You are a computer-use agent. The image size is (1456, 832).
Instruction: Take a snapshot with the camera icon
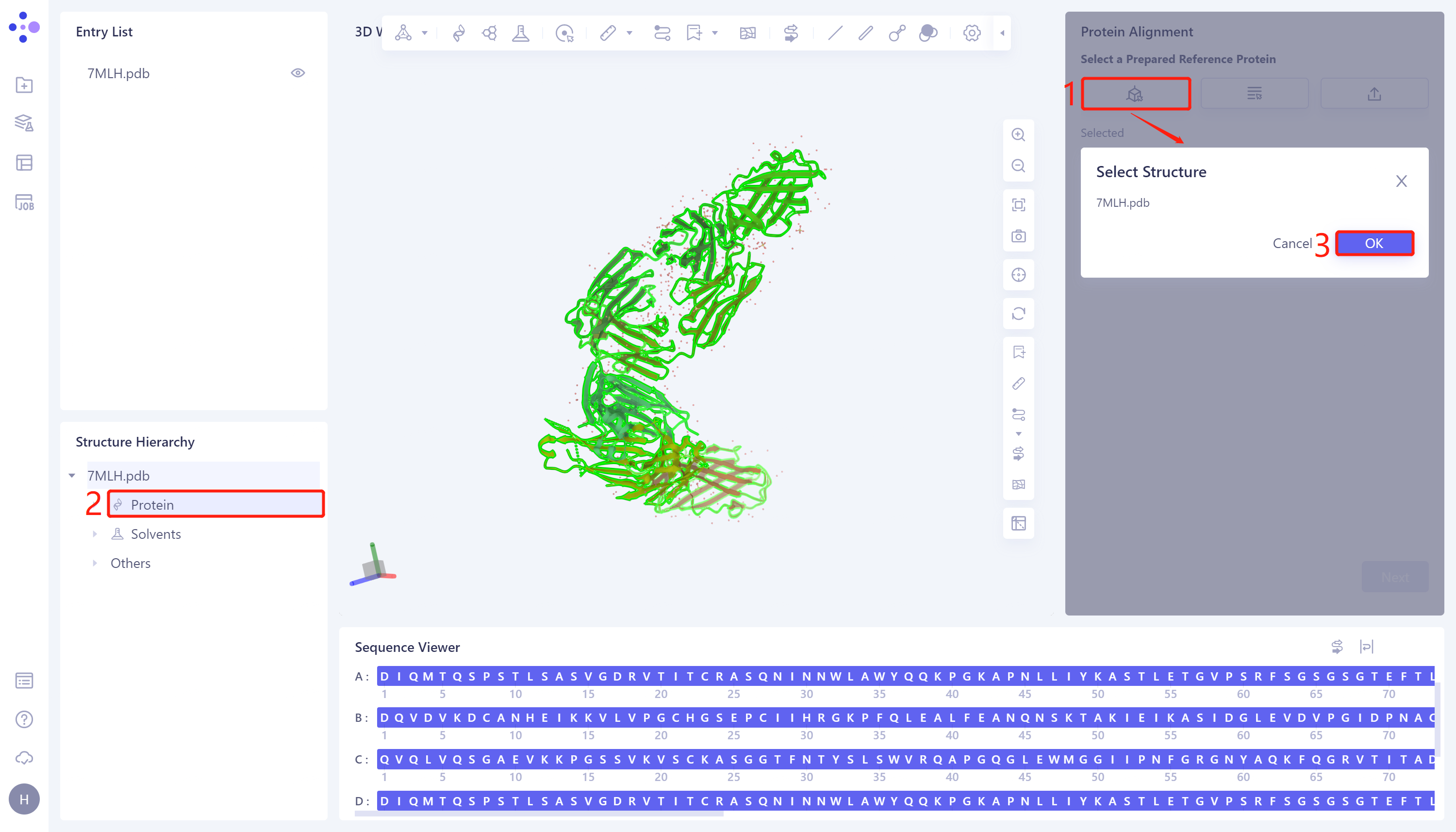coord(1018,236)
